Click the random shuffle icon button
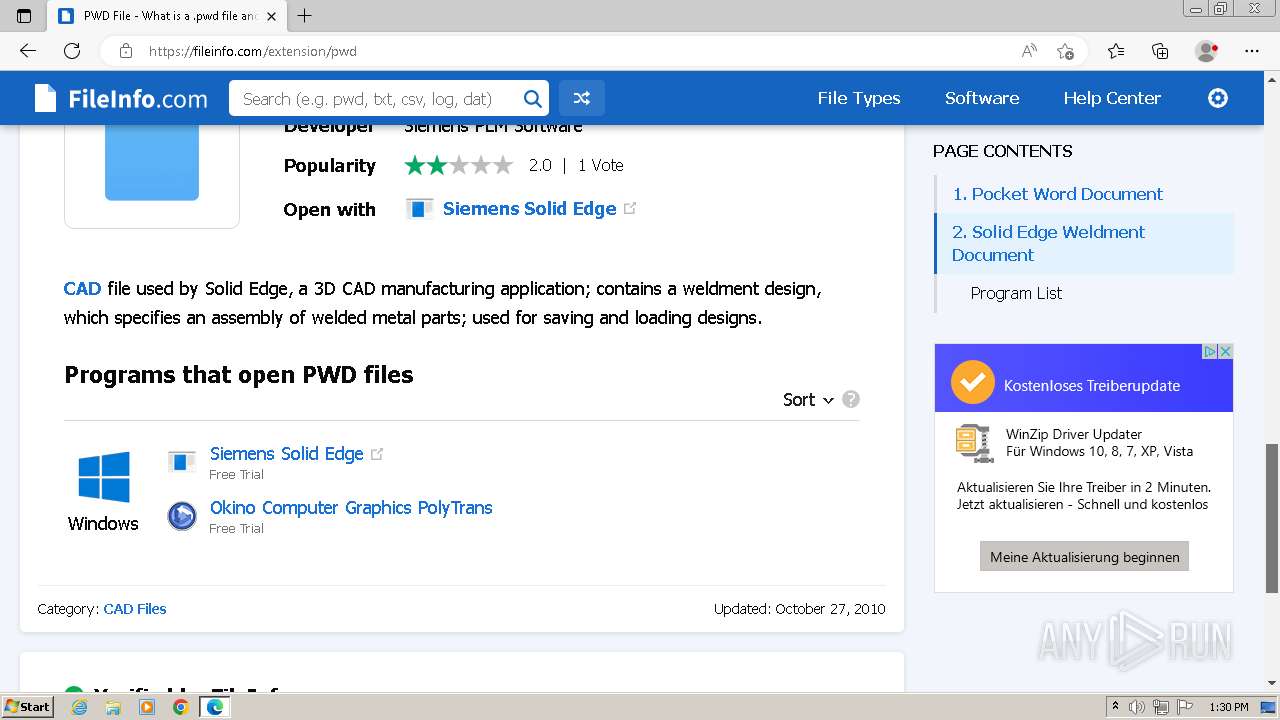1280x720 pixels. coord(582,98)
